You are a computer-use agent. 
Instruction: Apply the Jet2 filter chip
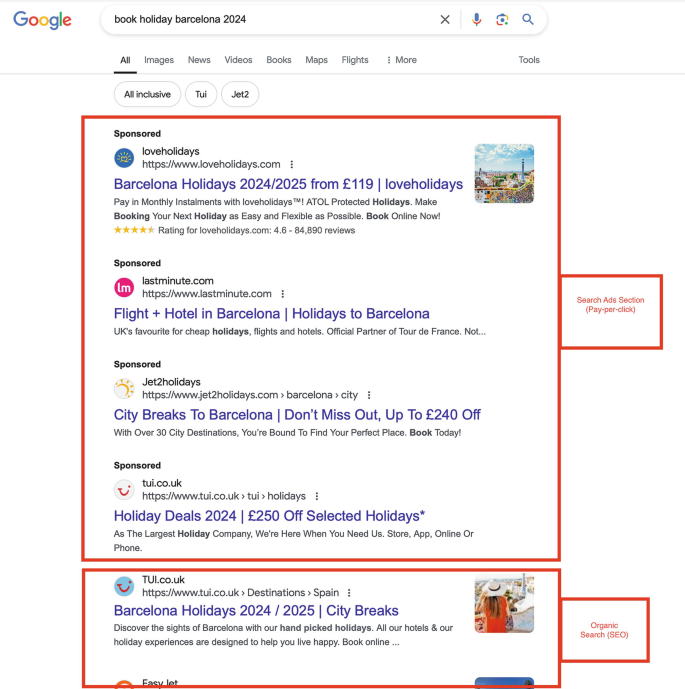[240, 94]
